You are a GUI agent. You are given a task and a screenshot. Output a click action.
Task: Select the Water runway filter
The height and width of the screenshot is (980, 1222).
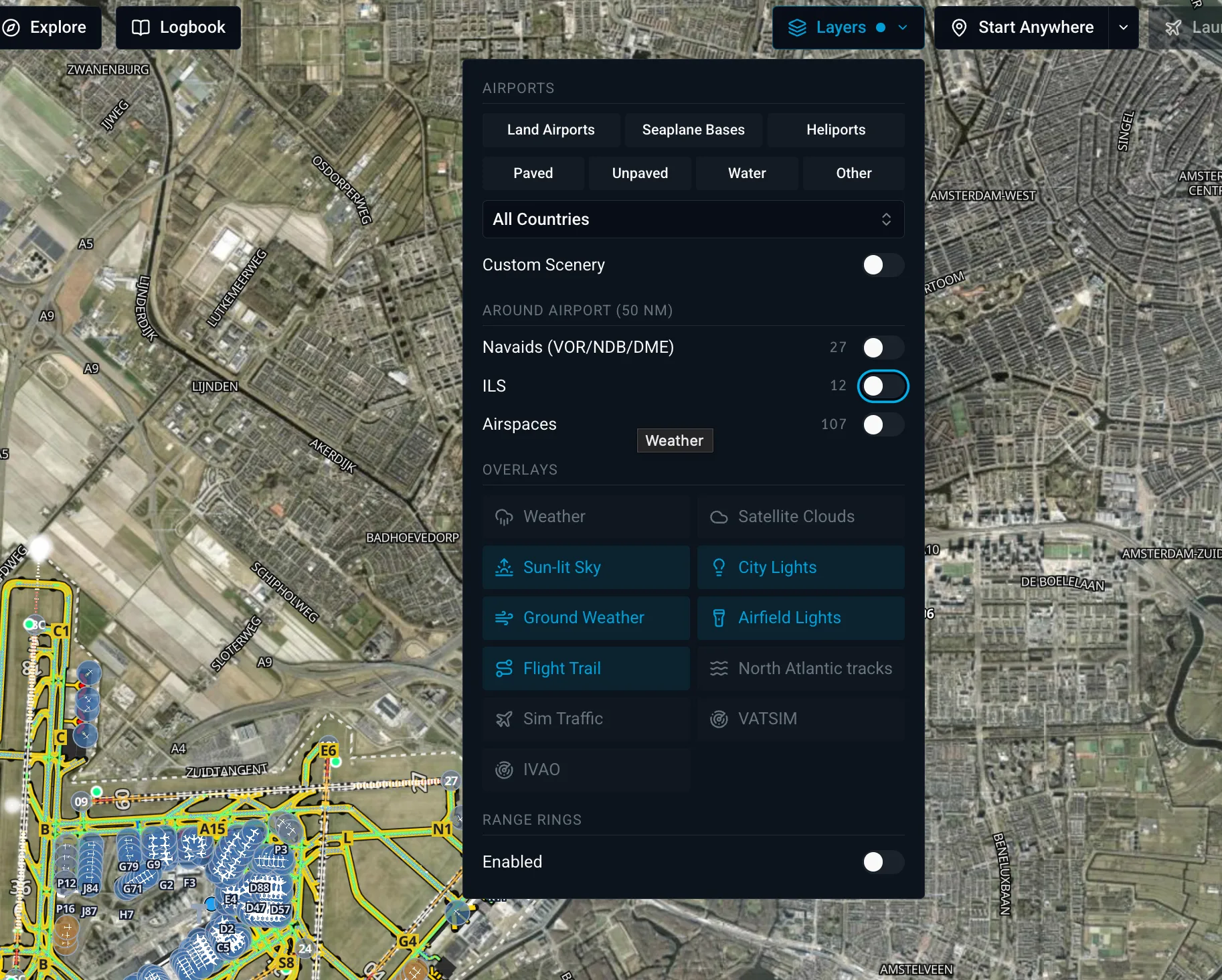[747, 173]
